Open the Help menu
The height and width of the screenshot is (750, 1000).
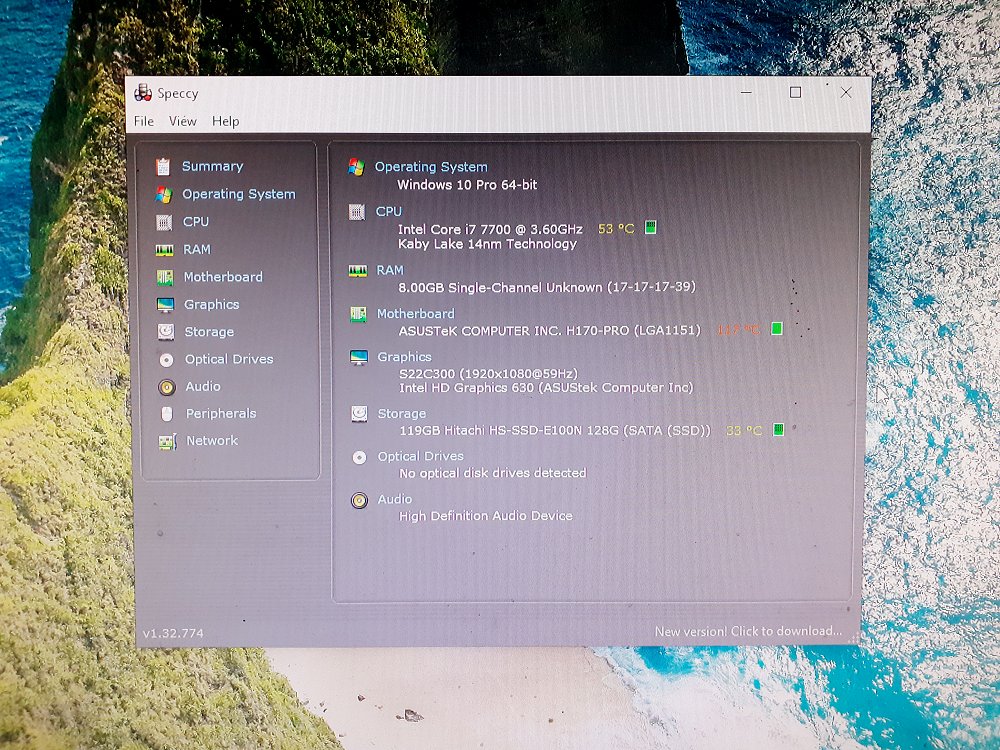pos(225,121)
